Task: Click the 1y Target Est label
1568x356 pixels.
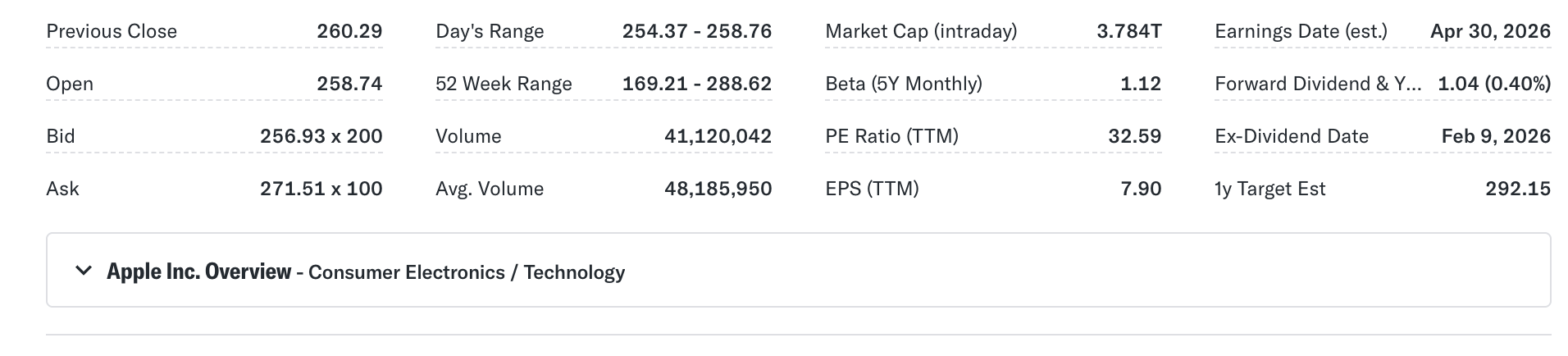Action: coord(1269,189)
